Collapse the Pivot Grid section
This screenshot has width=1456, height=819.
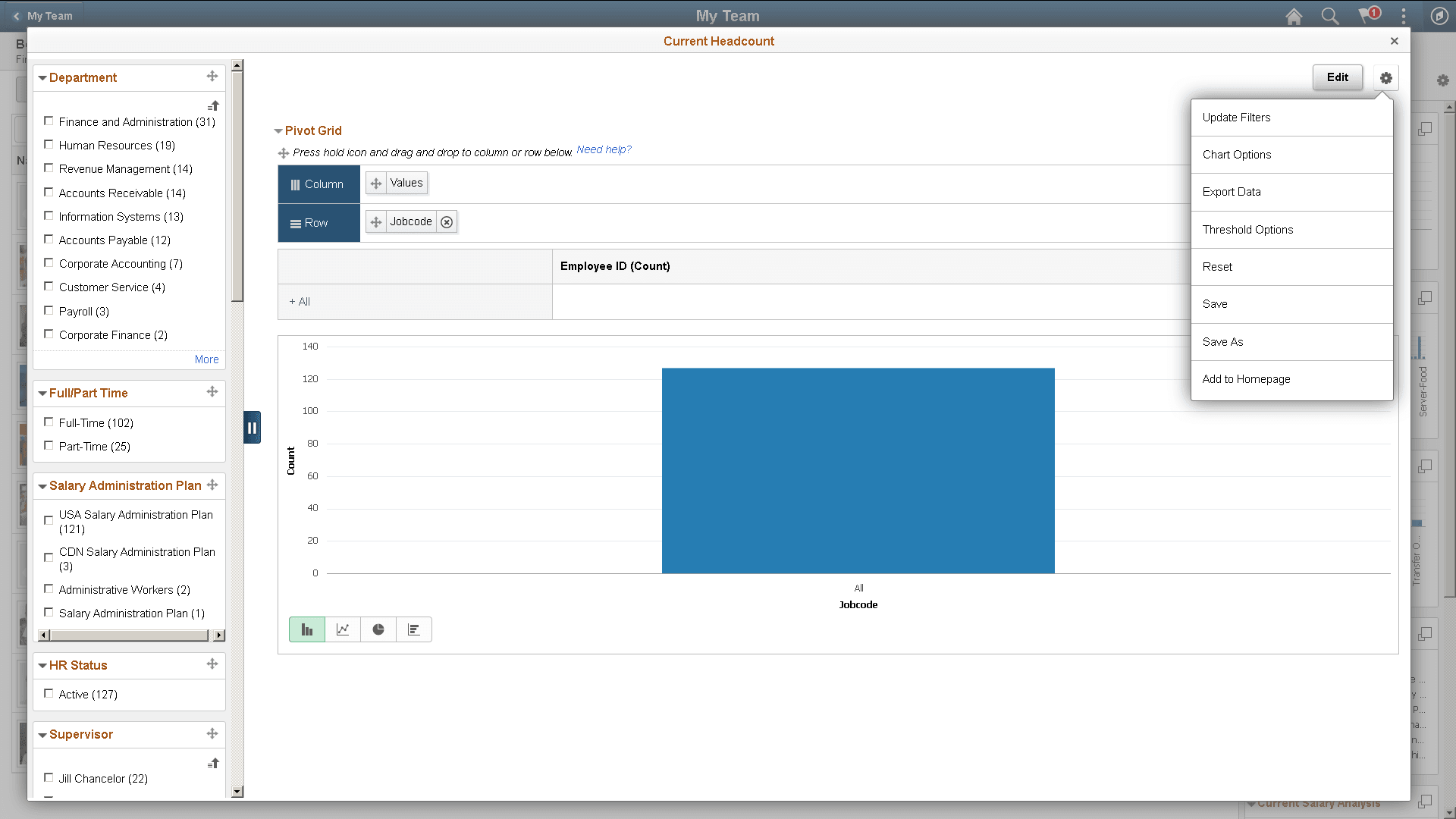278,131
